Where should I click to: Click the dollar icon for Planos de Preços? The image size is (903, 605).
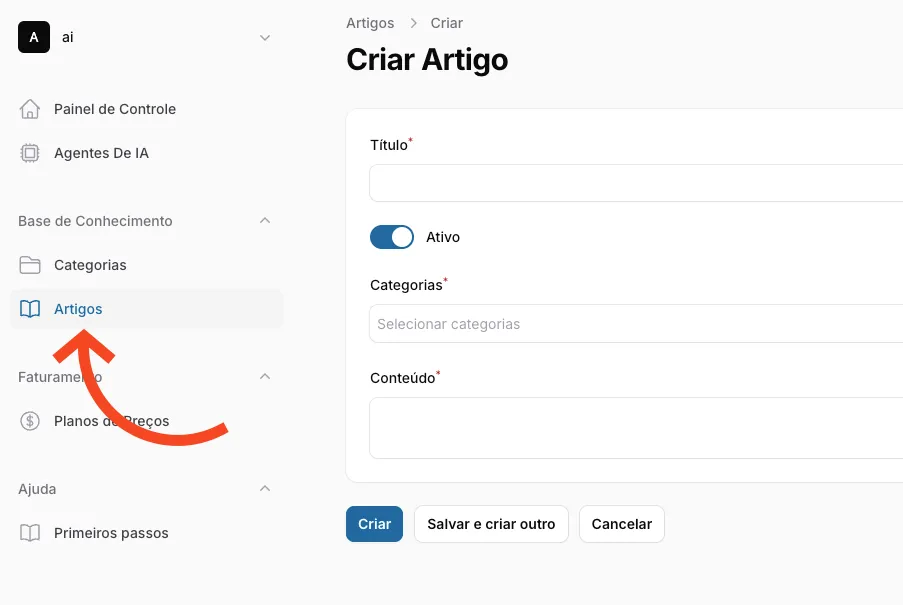coord(30,421)
